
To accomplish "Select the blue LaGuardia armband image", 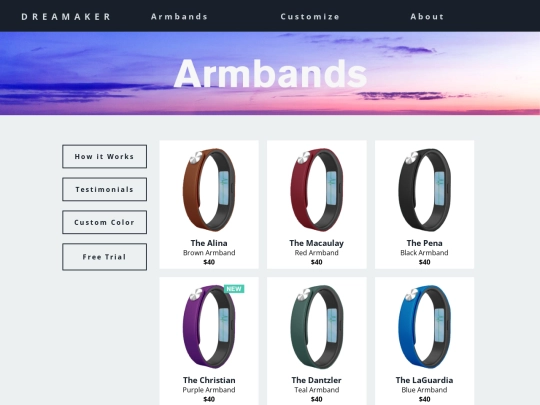I will (x=424, y=326).
